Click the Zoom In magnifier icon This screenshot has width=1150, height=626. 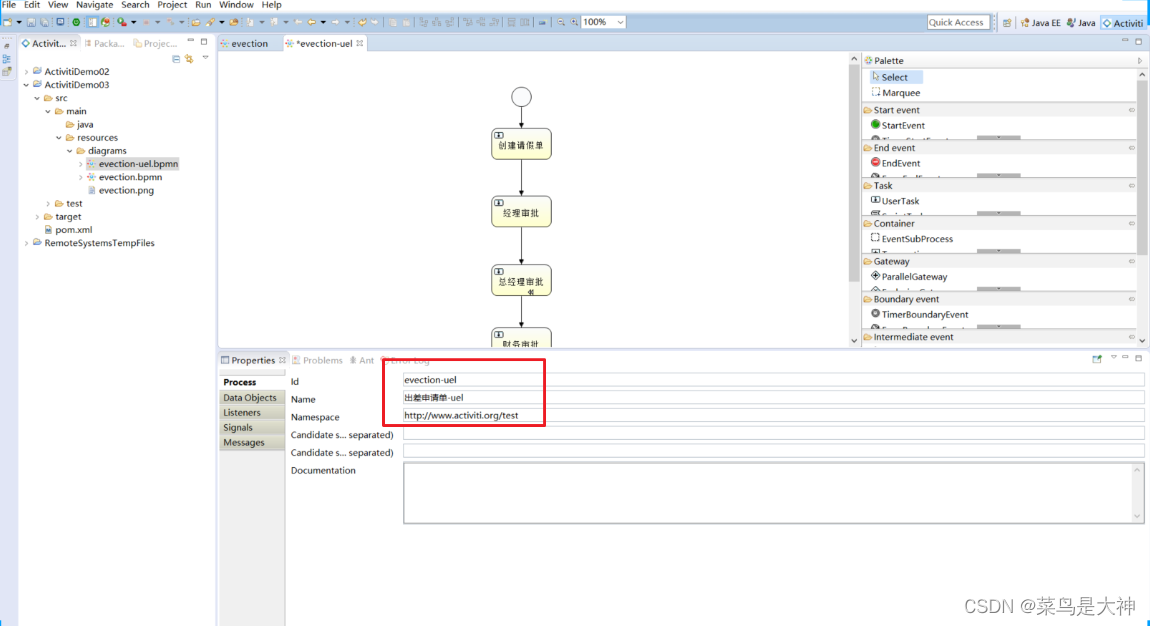574,22
